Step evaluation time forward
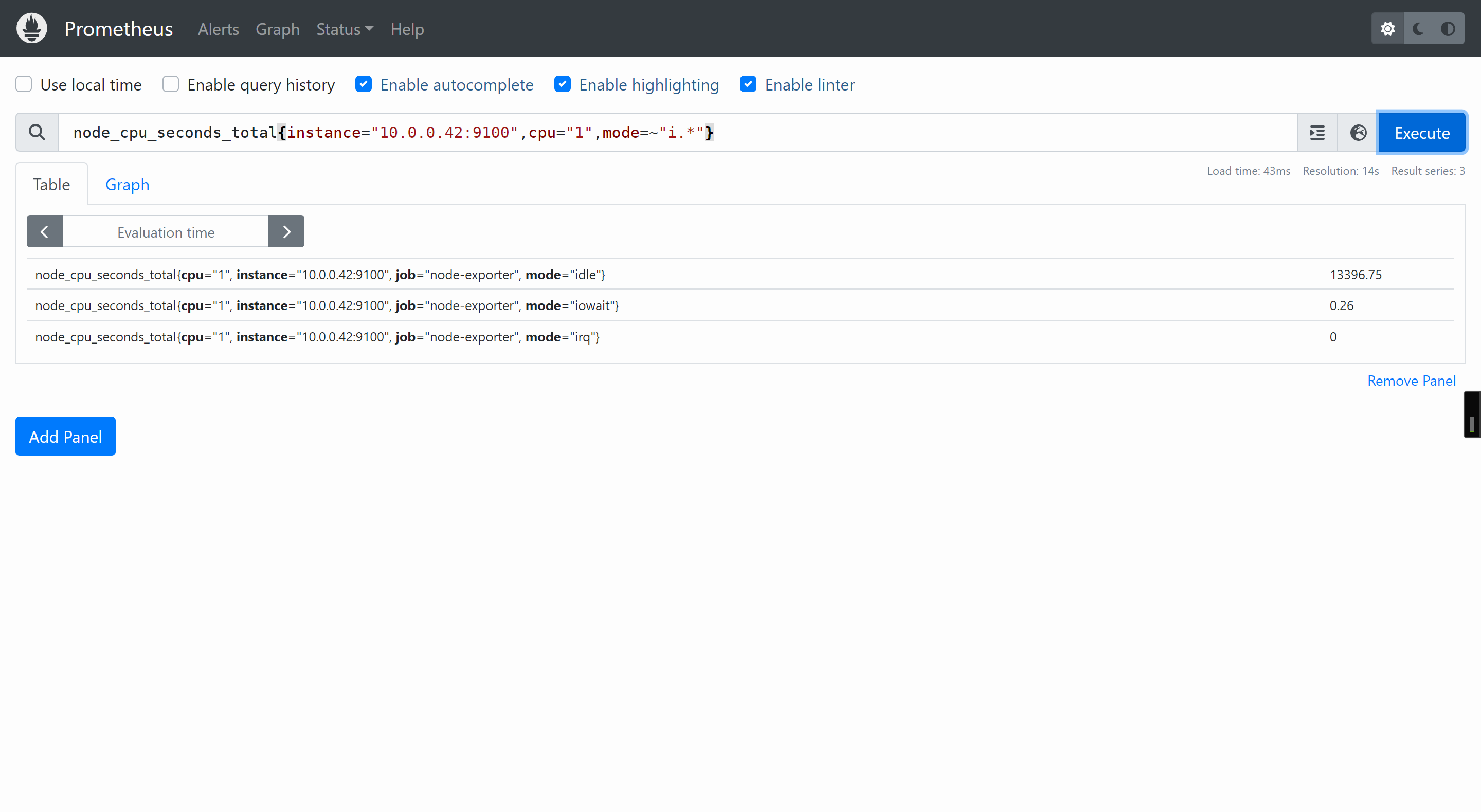Screen dimensions: 1481x812 coord(286,232)
